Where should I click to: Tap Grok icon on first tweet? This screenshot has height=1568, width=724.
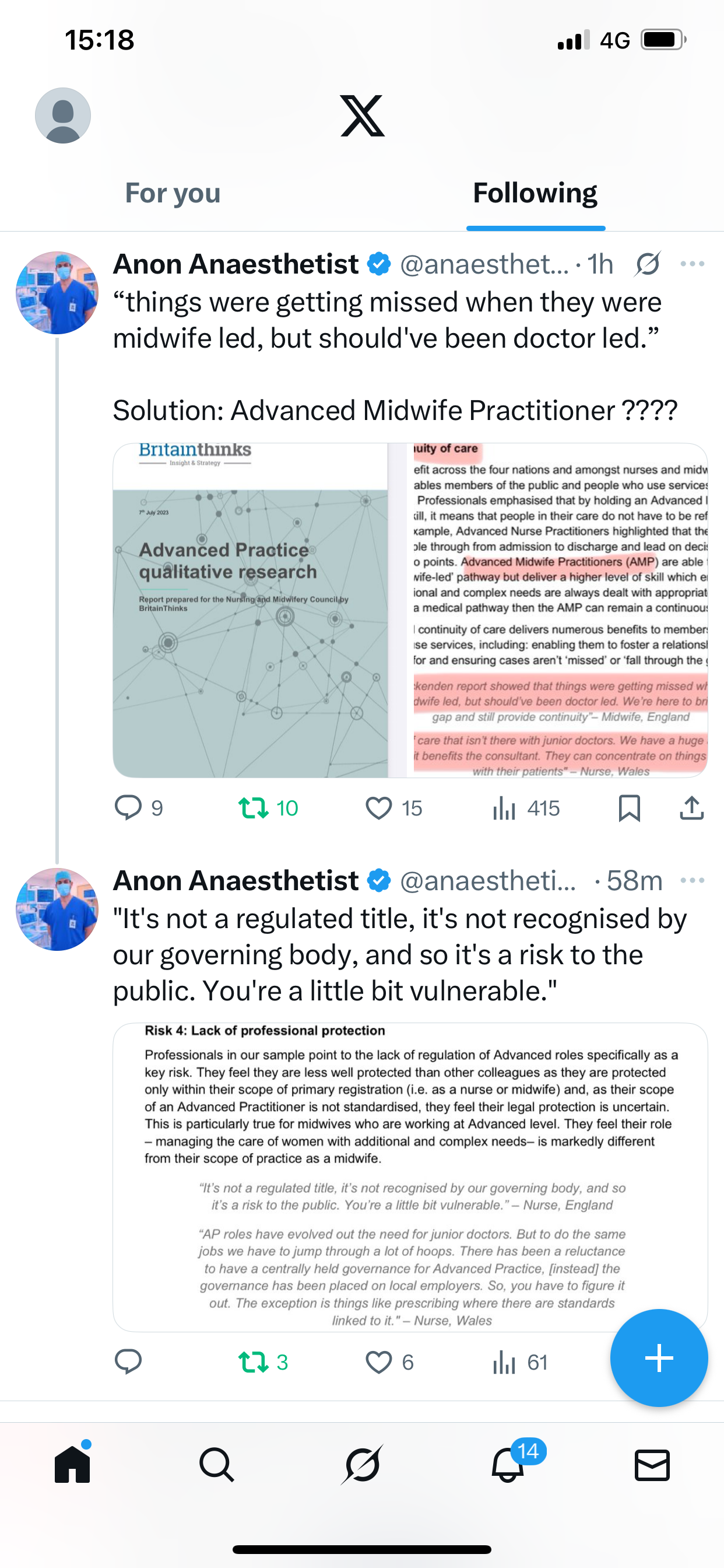647,264
